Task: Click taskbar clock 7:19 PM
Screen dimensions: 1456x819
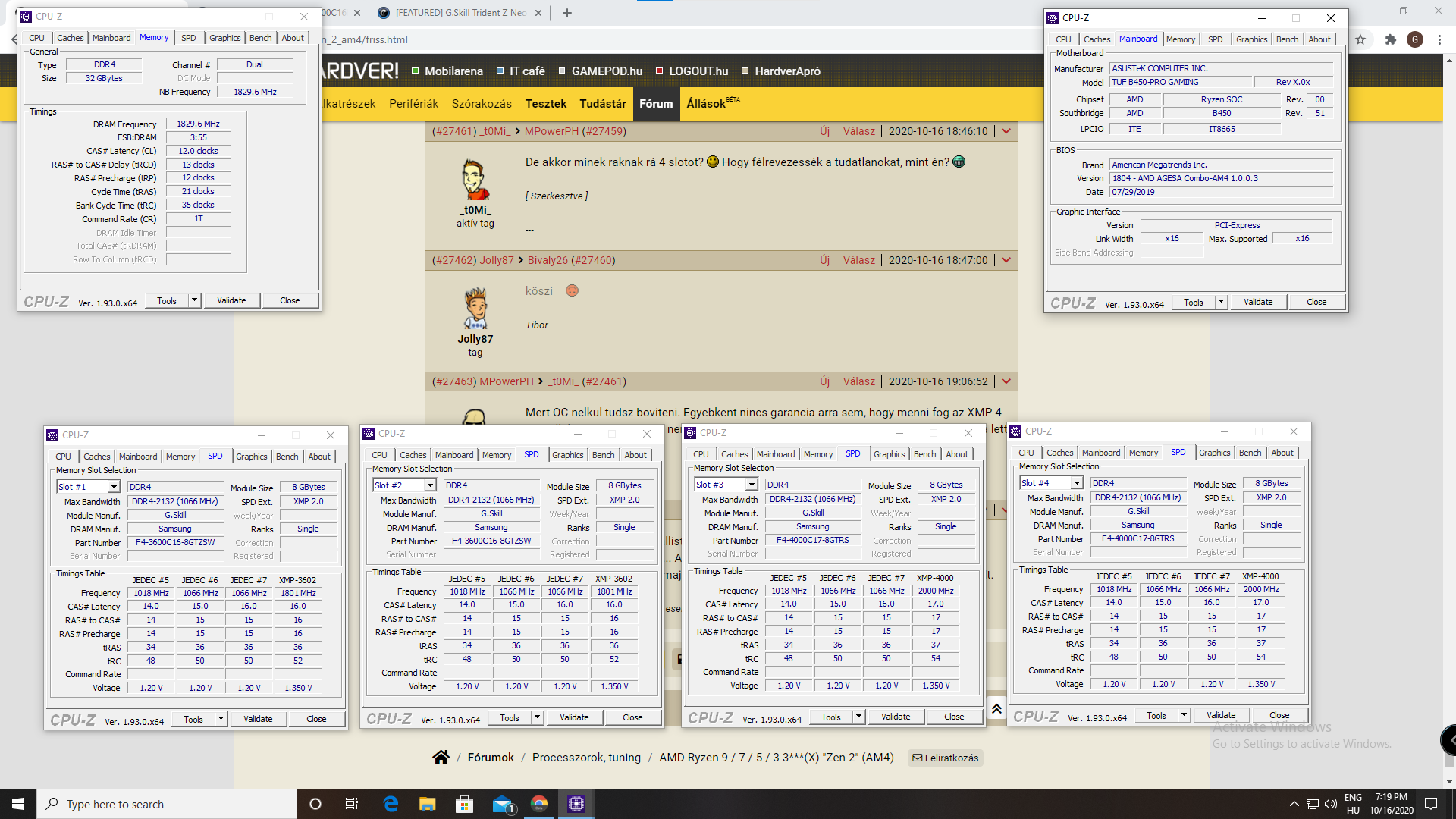Action: point(1392,804)
